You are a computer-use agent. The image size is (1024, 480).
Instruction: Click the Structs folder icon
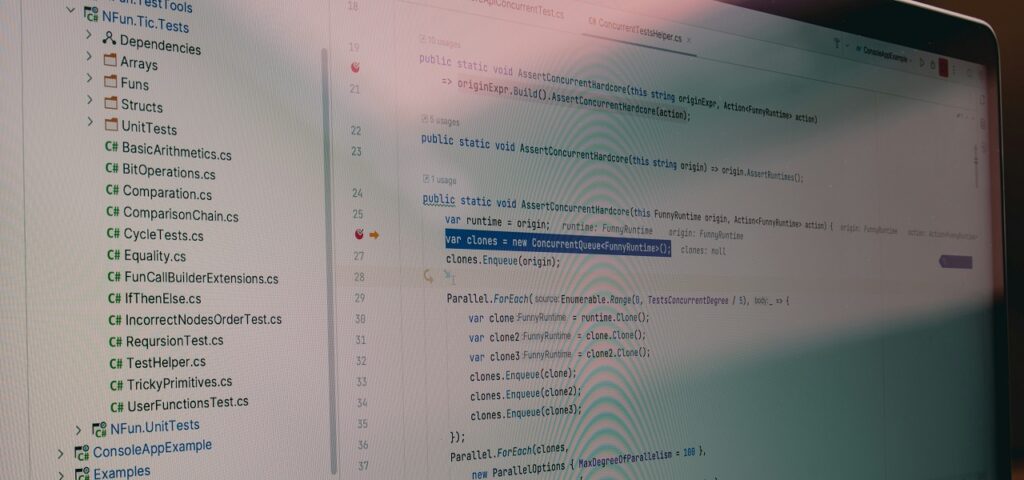[x=111, y=103]
